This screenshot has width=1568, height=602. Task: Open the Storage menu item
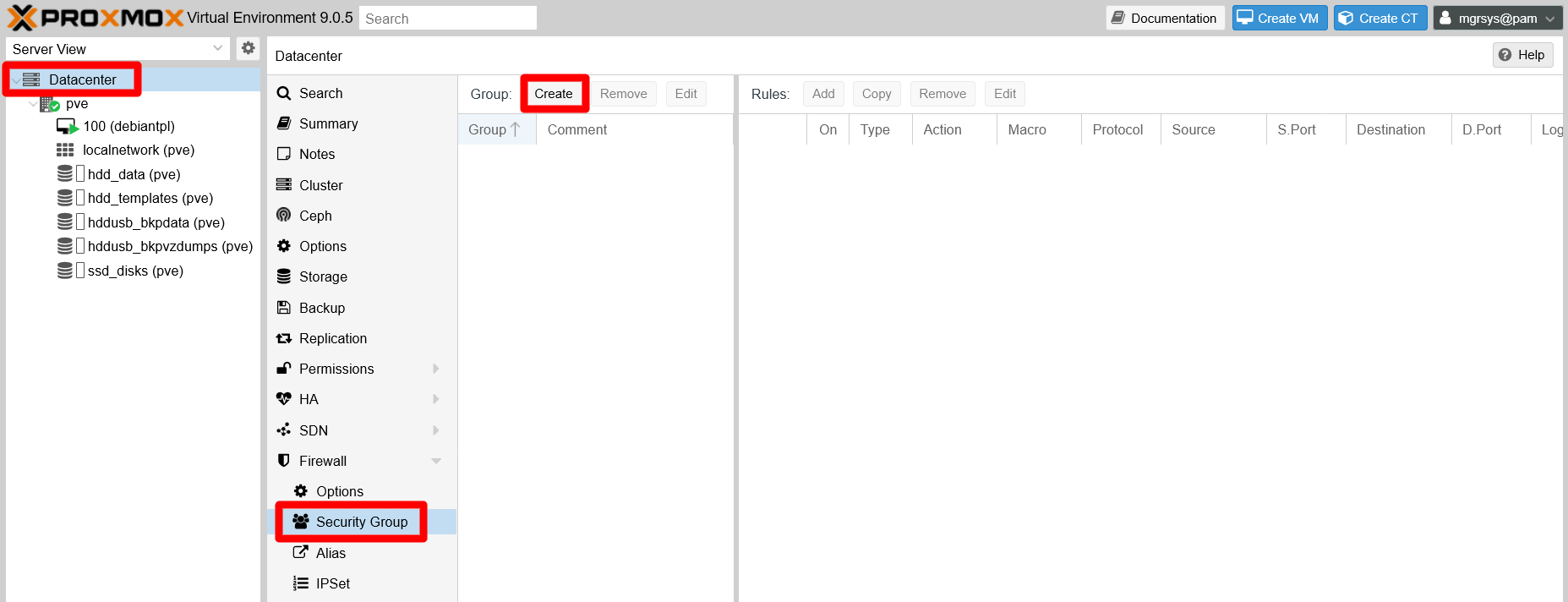click(x=323, y=276)
